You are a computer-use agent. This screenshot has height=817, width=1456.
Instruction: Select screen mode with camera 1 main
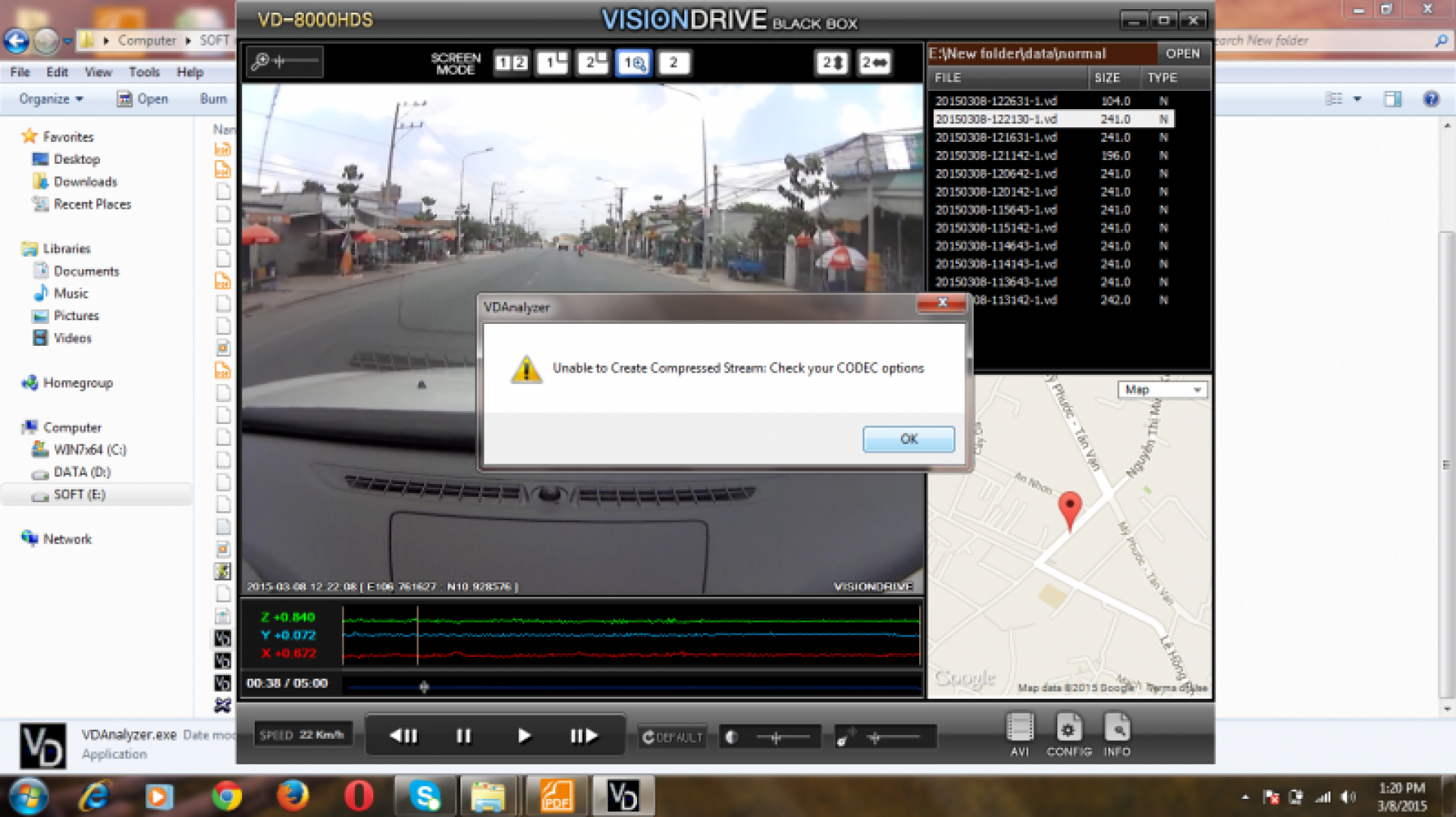(552, 62)
